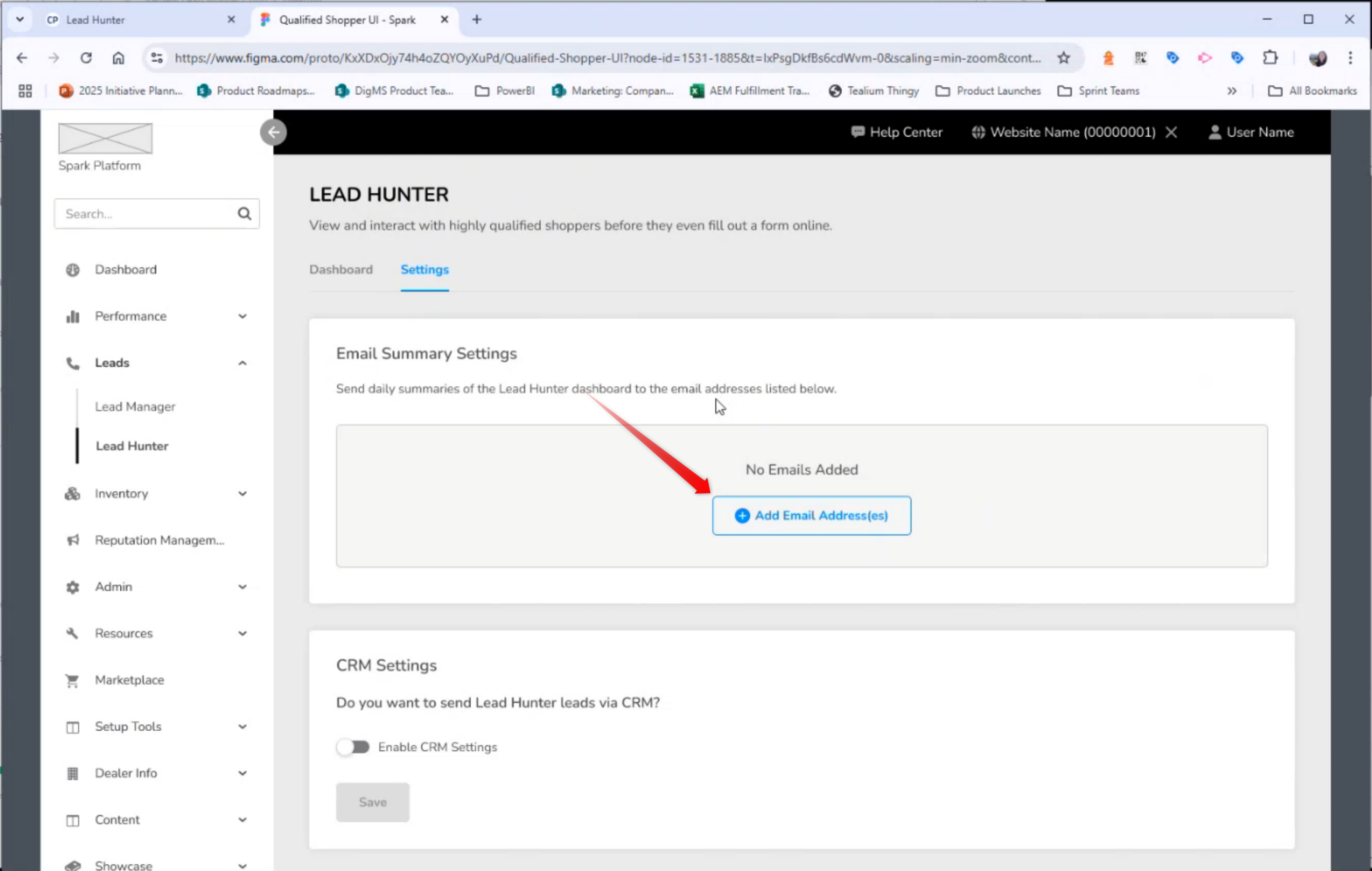Open the Chrome three-dot menu

pos(1350,58)
